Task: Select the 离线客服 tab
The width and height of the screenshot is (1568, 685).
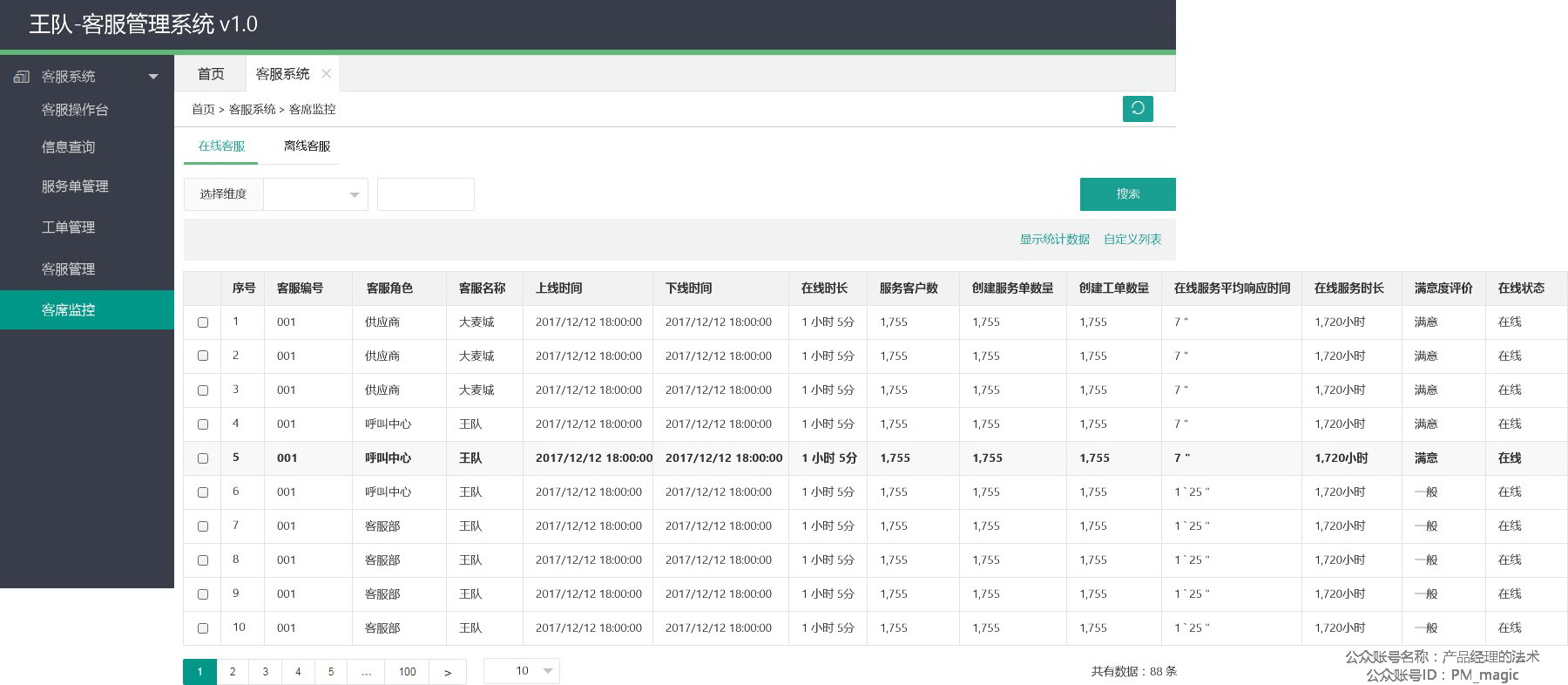Action: pyautogui.click(x=307, y=146)
